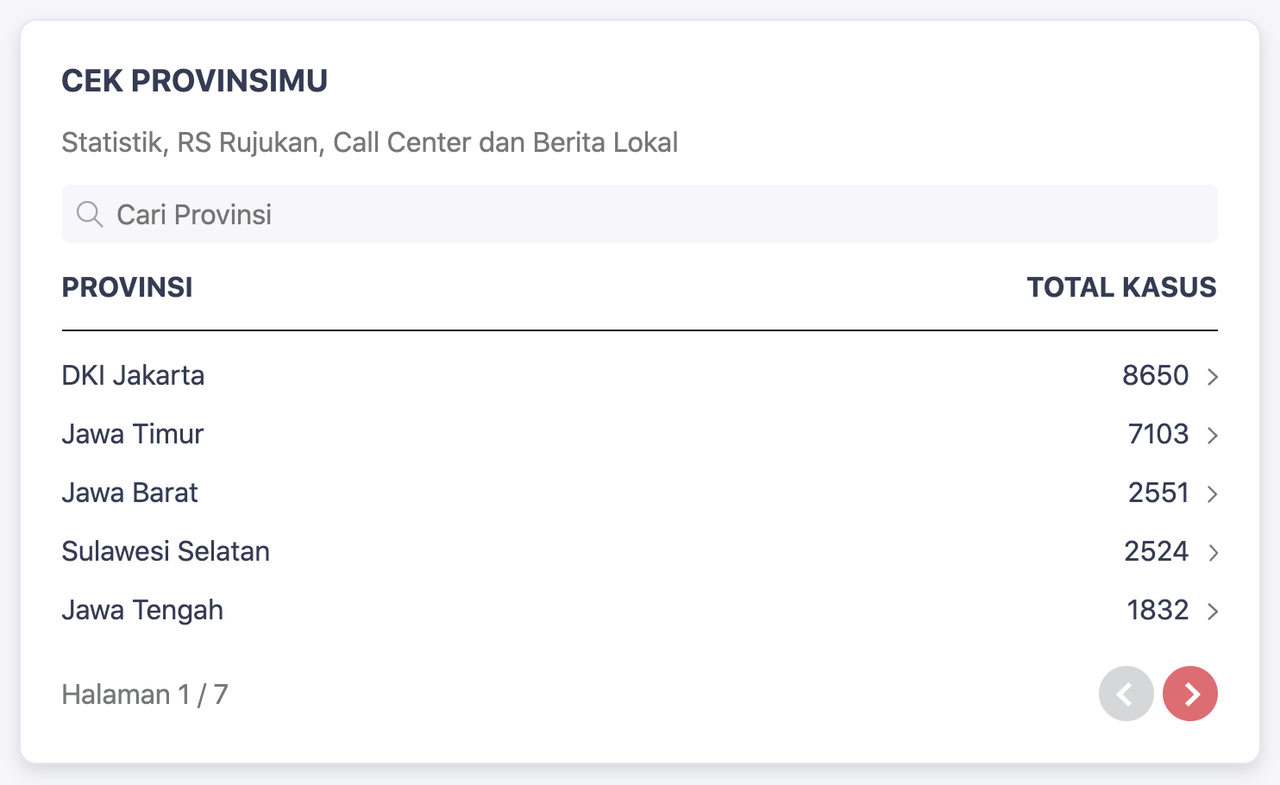Focus the Cari Provinsi search field
This screenshot has width=1280, height=785.
640,214
